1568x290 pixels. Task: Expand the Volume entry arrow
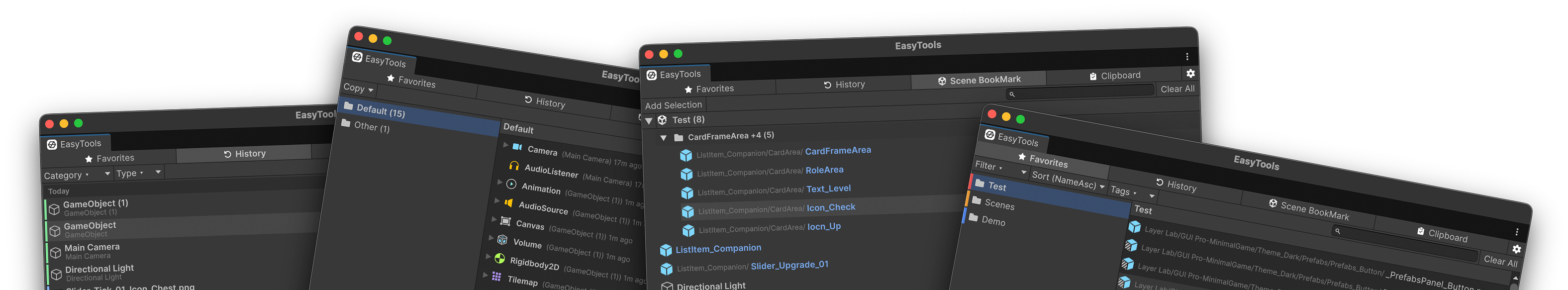click(x=490, y=238)
